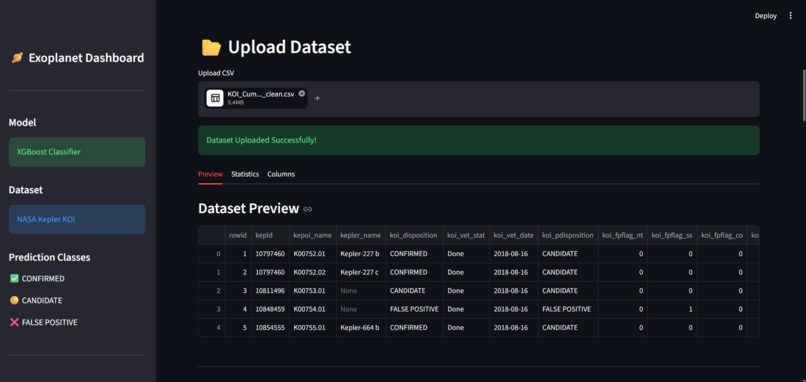Screen dimensions: 806x382
Task: Select cell K00752.01
Action: (x=313, y=254)
